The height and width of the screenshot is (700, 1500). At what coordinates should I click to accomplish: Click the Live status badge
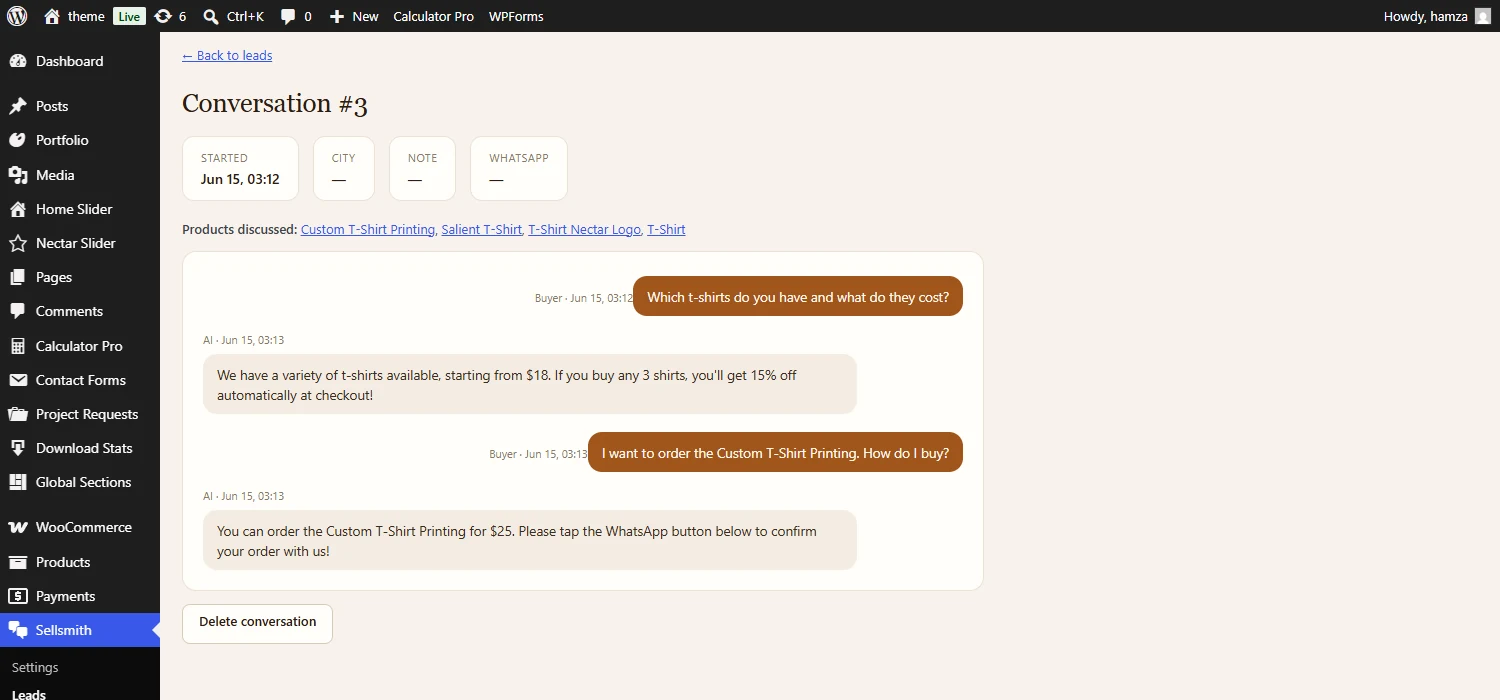click(129, 16)
